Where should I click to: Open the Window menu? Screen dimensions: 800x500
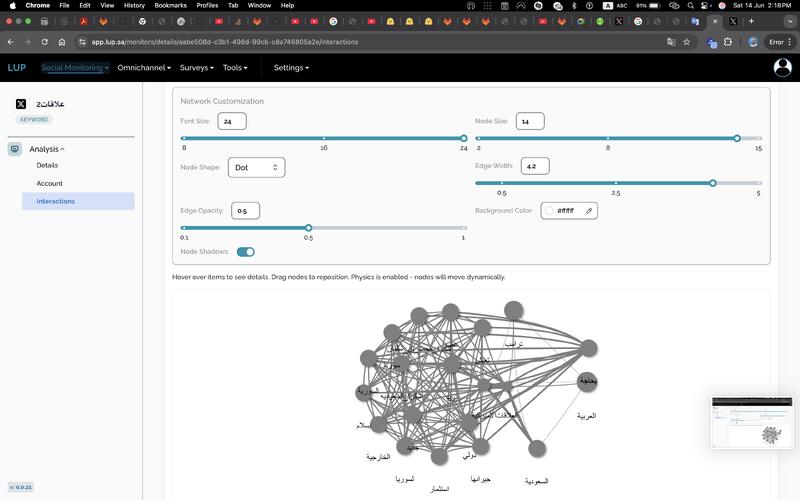pyautogui.click(x=259, y=6)
